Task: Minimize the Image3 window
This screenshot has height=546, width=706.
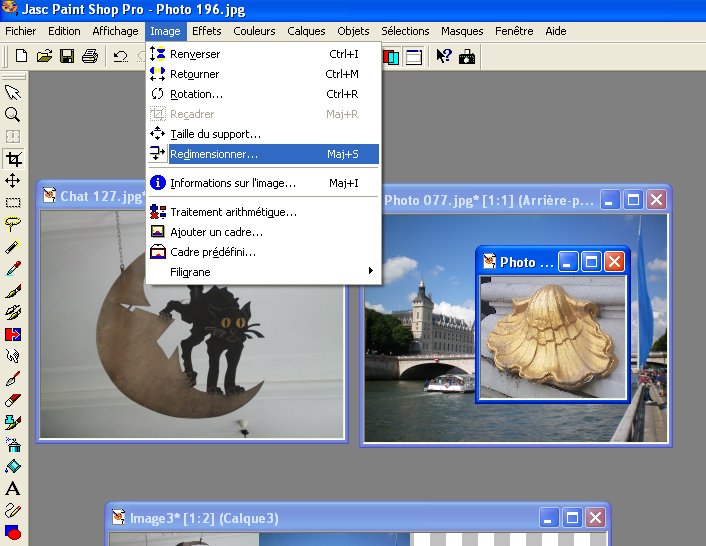Action: point(548,518)
